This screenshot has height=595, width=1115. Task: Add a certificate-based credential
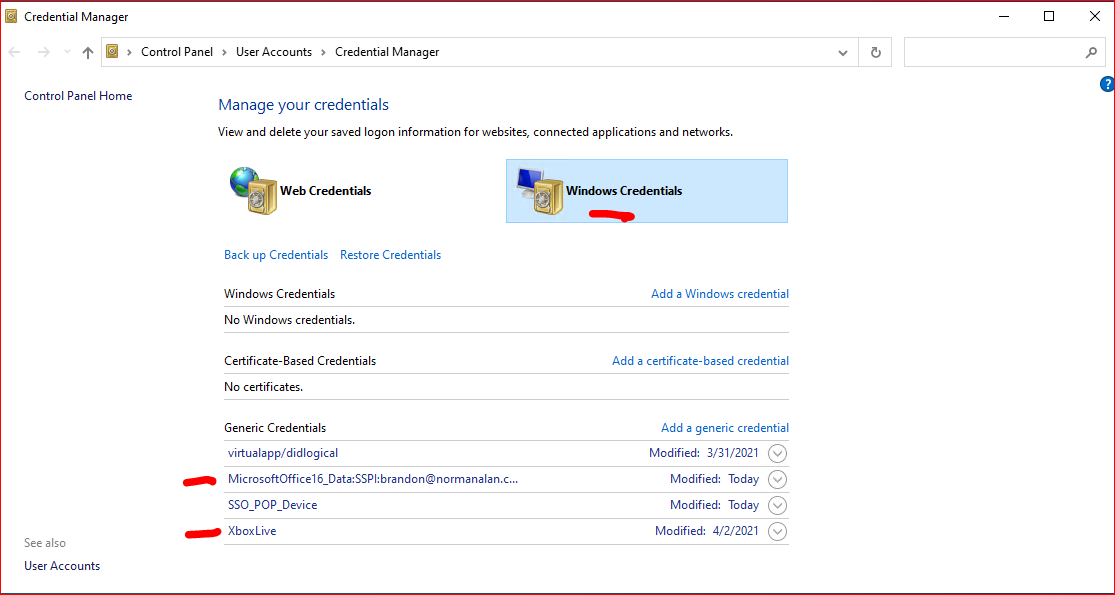[x=700, y=361]
